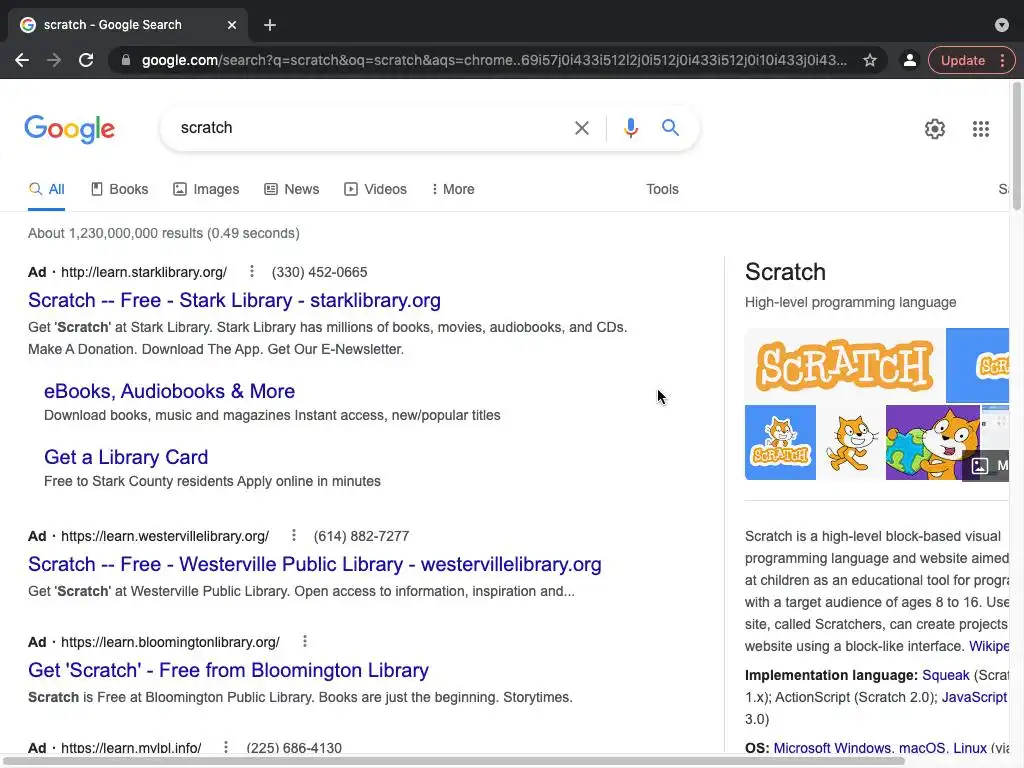Select the All results tab
The height and width of the screenshot is (768, 1024).
click(46, 189)
